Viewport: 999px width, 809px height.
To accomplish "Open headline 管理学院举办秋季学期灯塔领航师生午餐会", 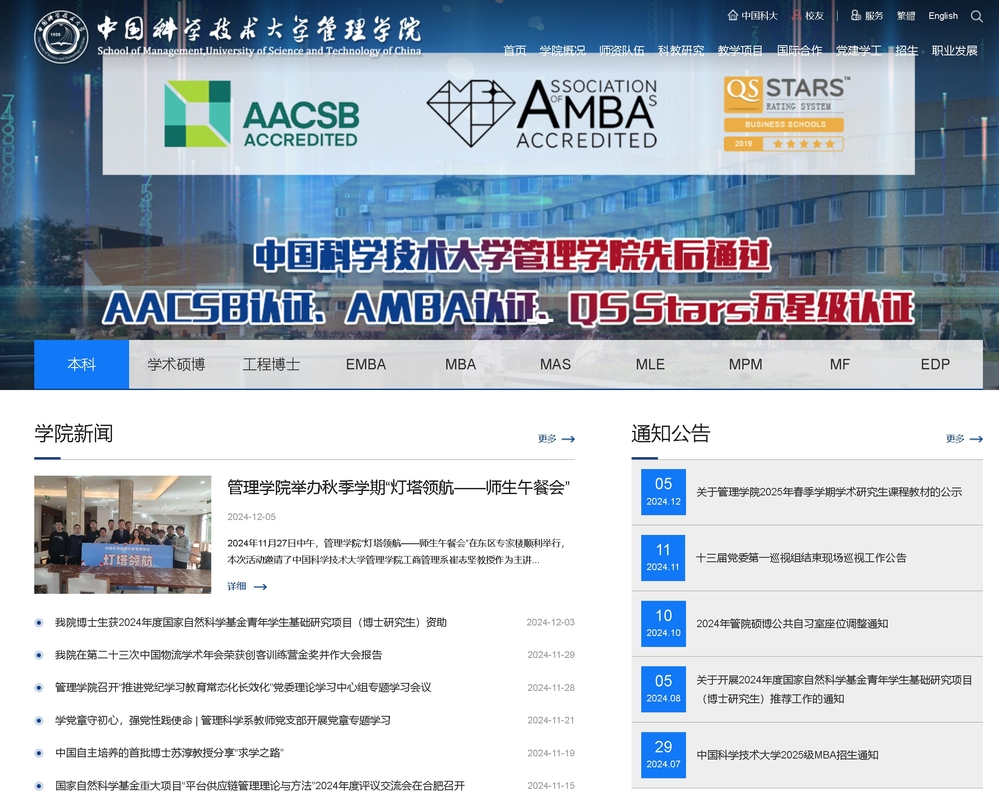I will tap(398, 488).
